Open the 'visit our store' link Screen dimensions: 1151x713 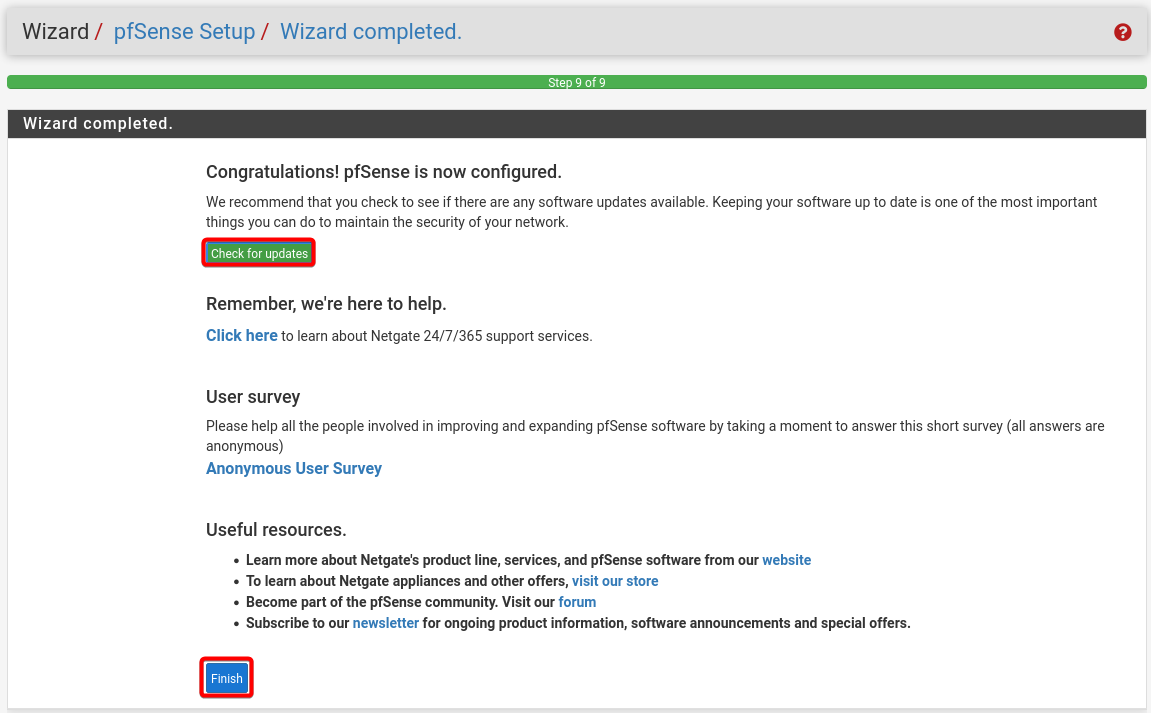click(x=614, y=581)
